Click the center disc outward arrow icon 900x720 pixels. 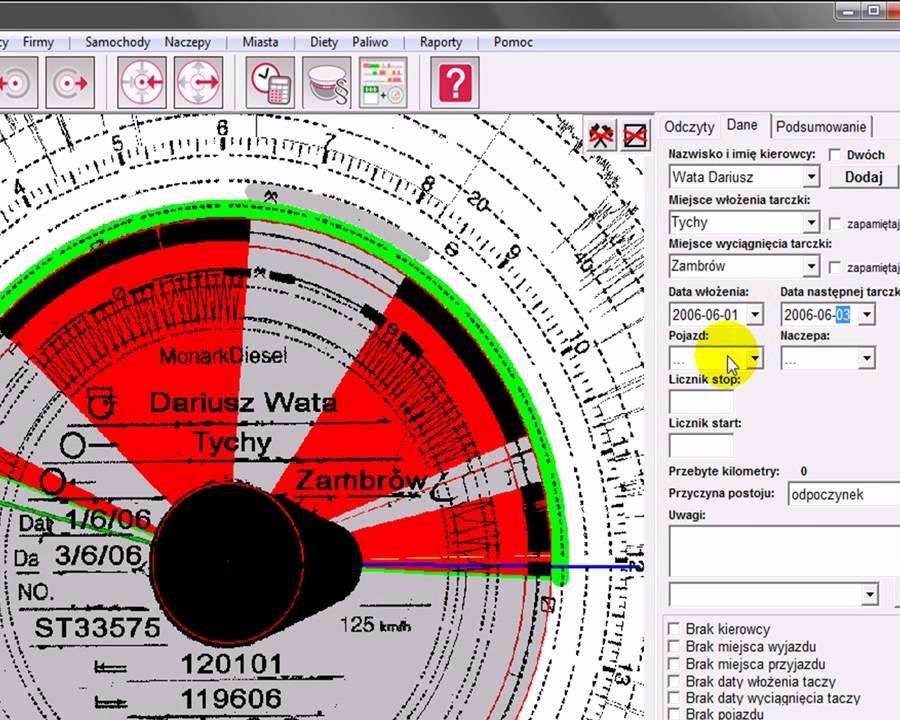coord(198,83)
